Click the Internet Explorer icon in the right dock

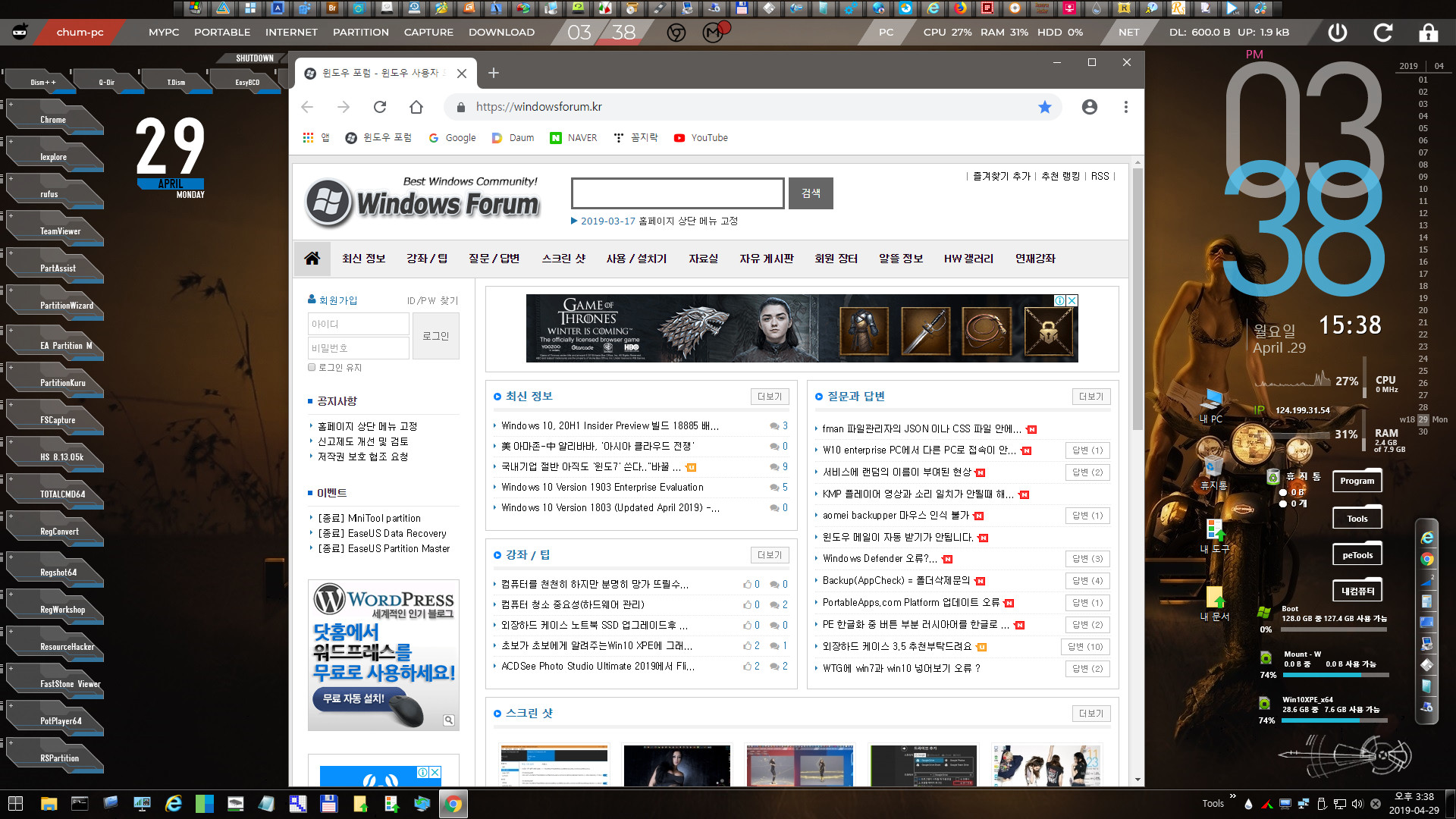tap(1427, 538)
